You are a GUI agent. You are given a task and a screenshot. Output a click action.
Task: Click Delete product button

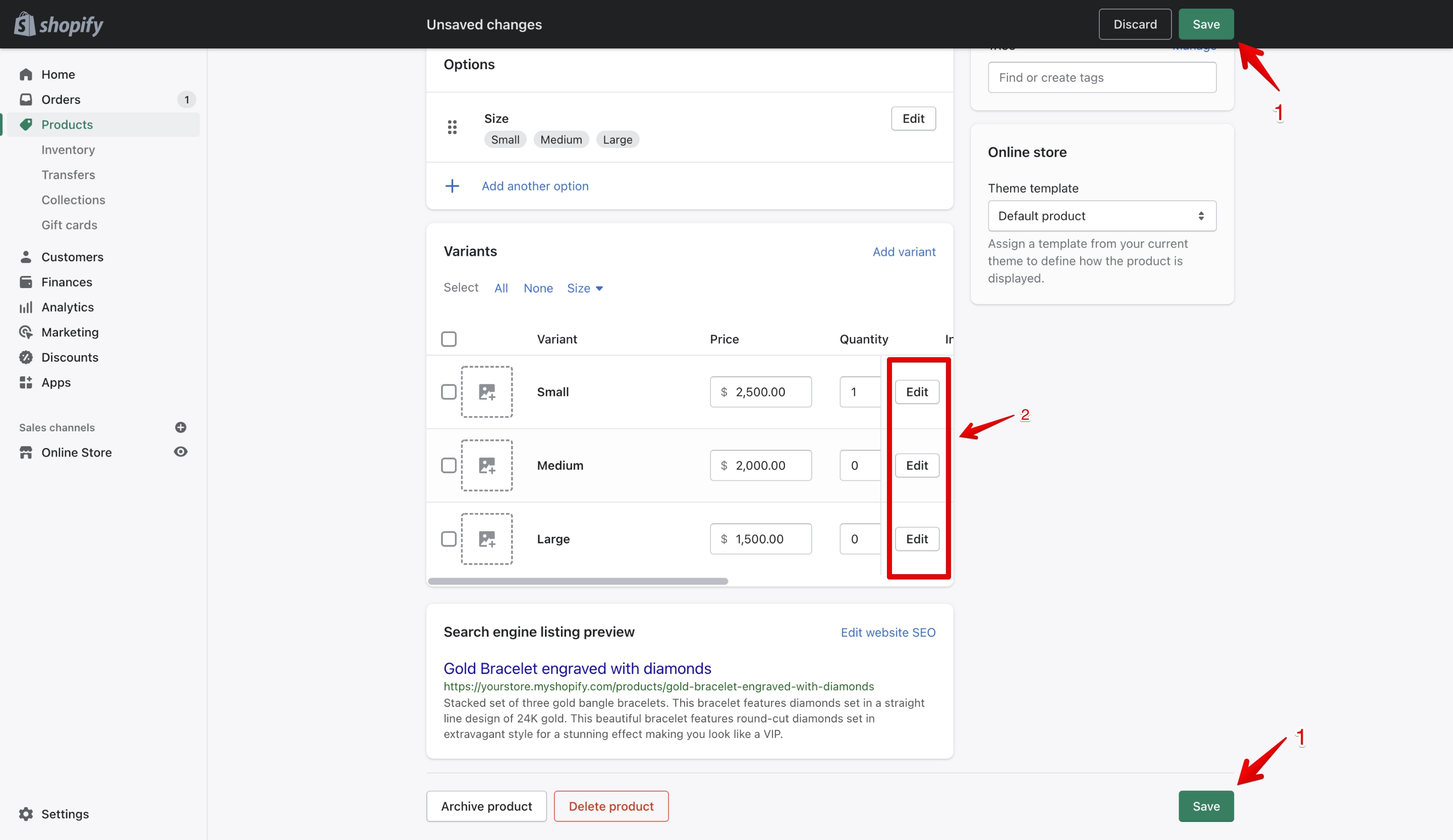coord(611,806)
